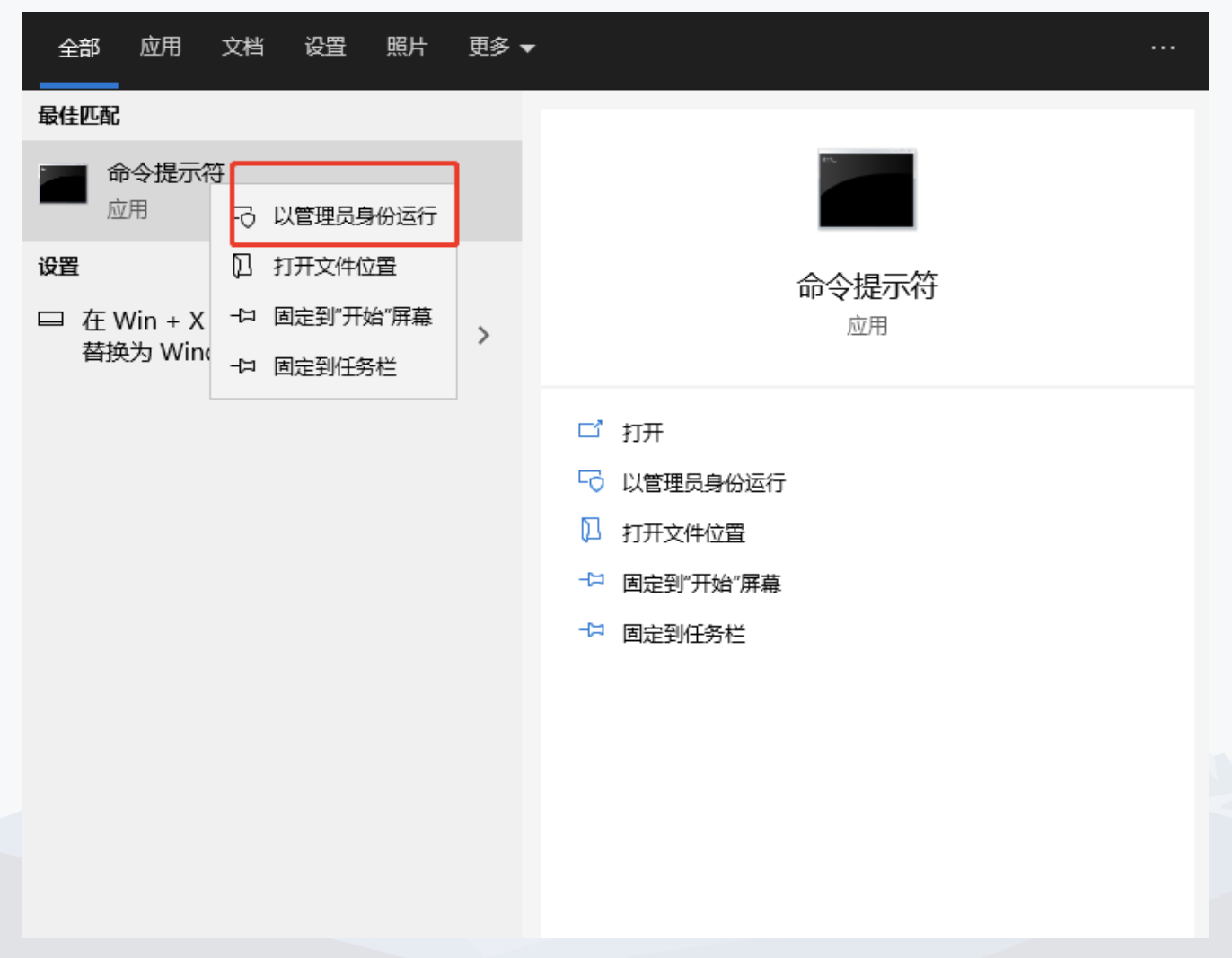This screenshot has width=1232, height=958.
Task: Click the 设置 section header in results
Action: click(x=58, y=267)
